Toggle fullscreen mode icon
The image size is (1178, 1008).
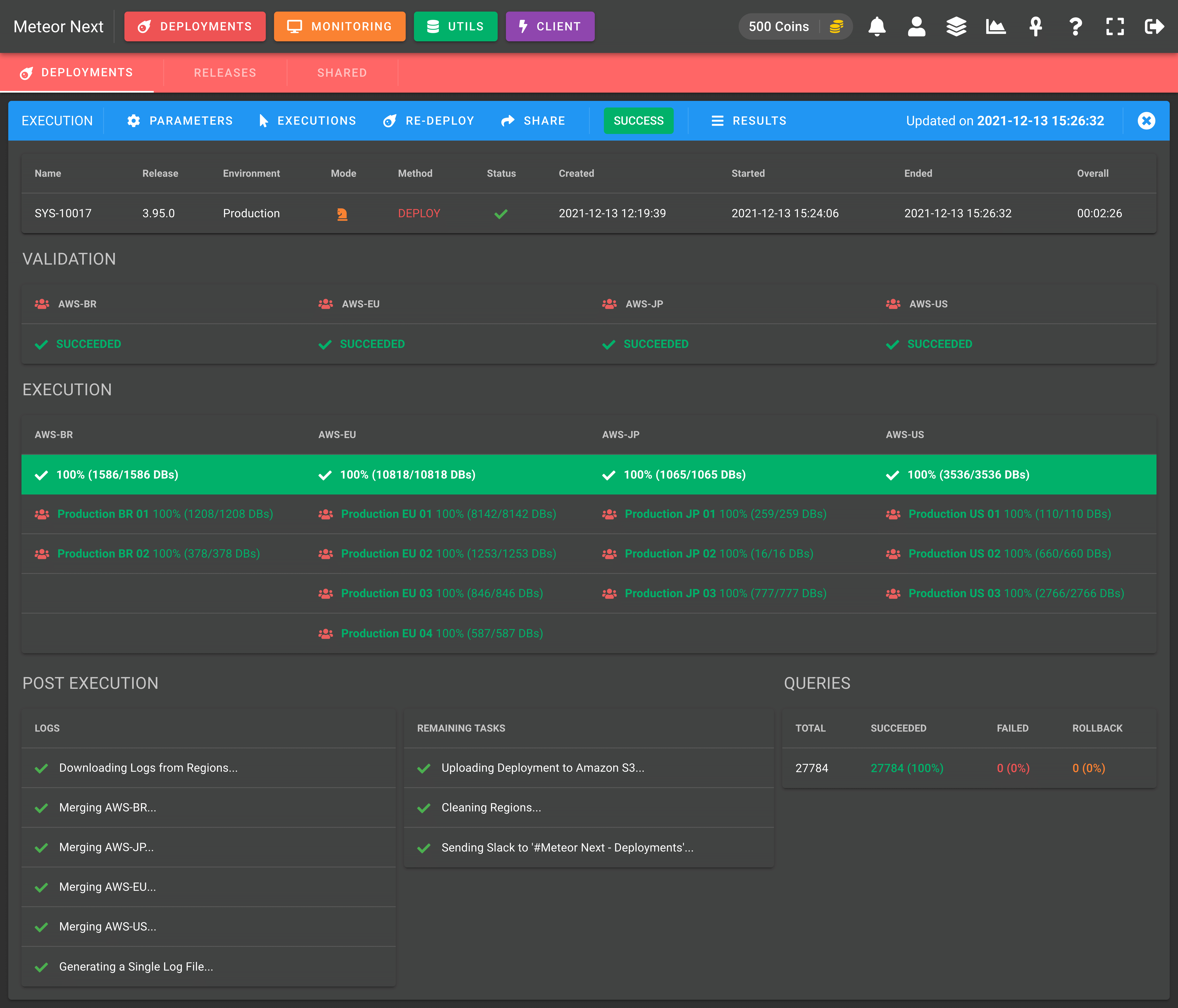tap(1115, 27)
